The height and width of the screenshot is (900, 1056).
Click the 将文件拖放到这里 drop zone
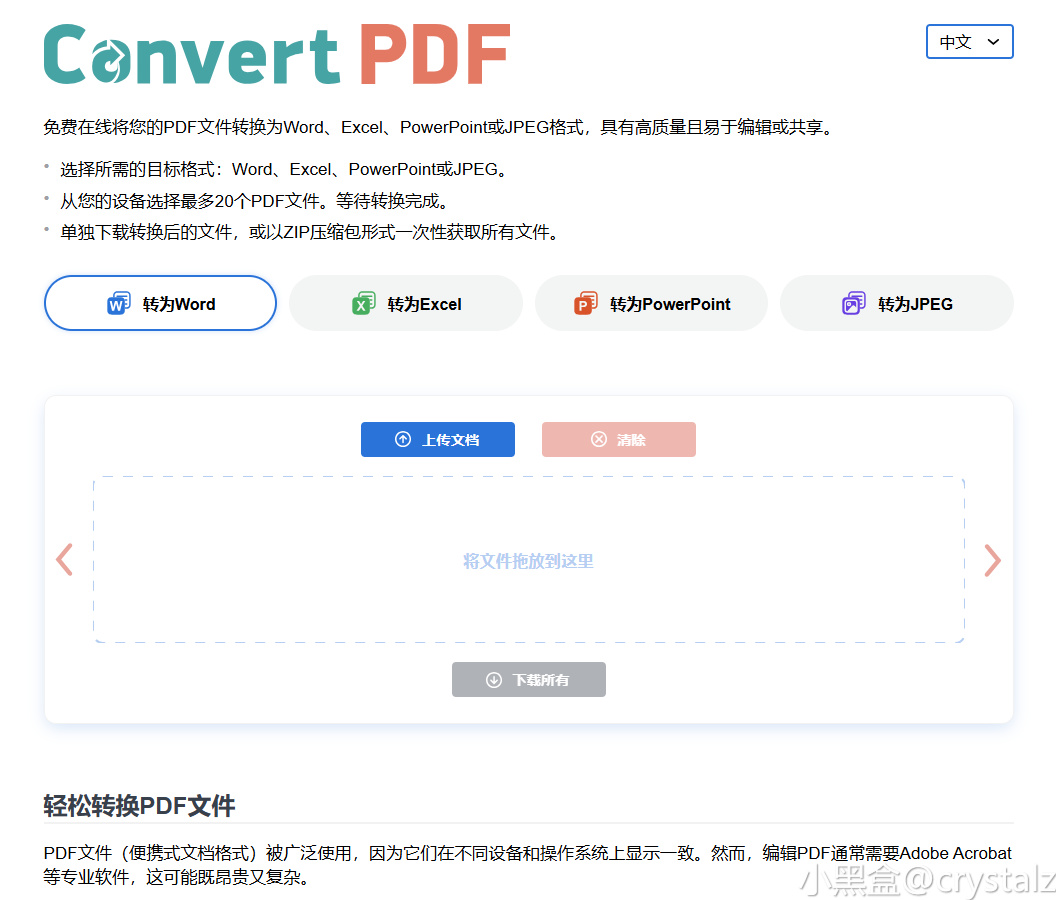click(x=529, y=560)
